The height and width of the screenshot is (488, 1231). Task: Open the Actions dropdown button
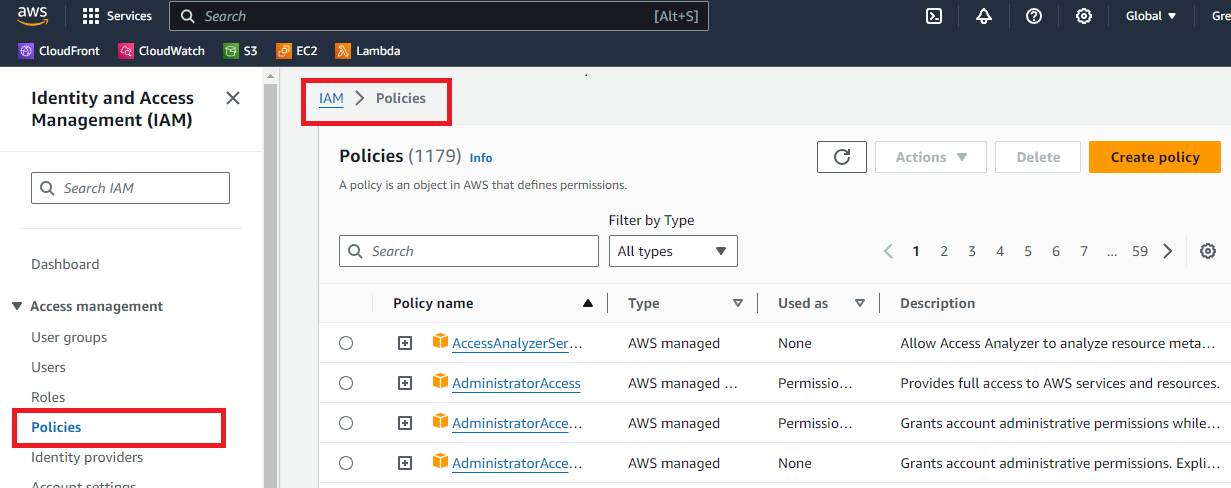coord(931,157)
